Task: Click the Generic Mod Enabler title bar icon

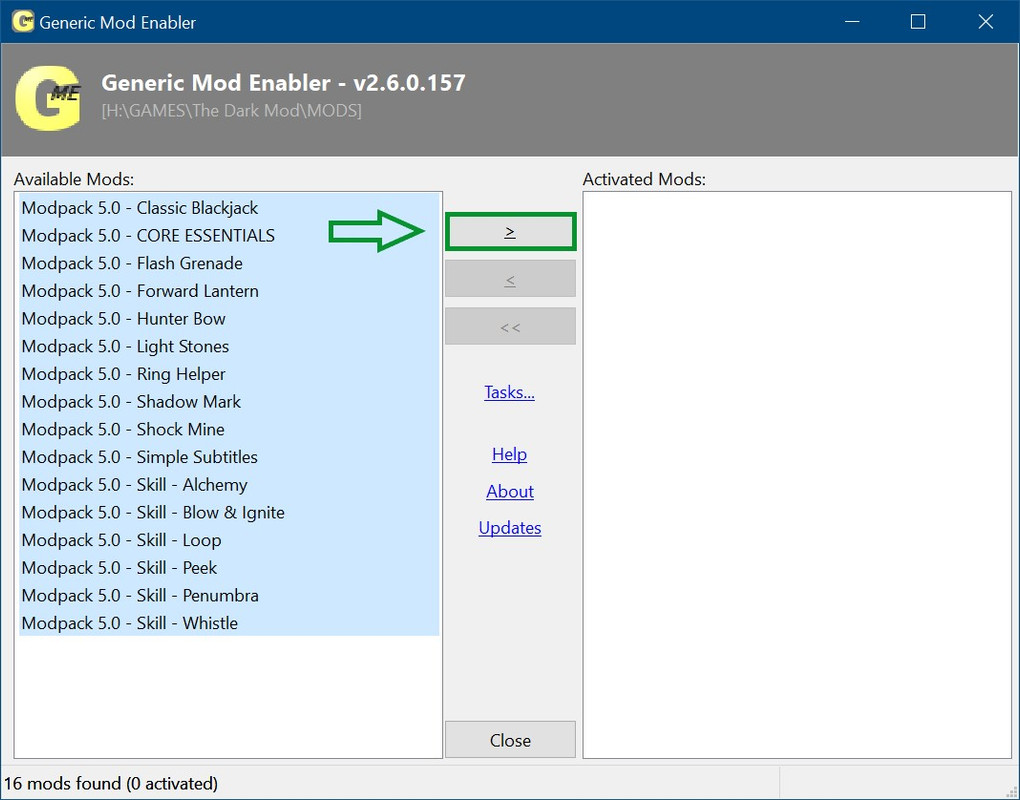Action: [x=23, y=21]
